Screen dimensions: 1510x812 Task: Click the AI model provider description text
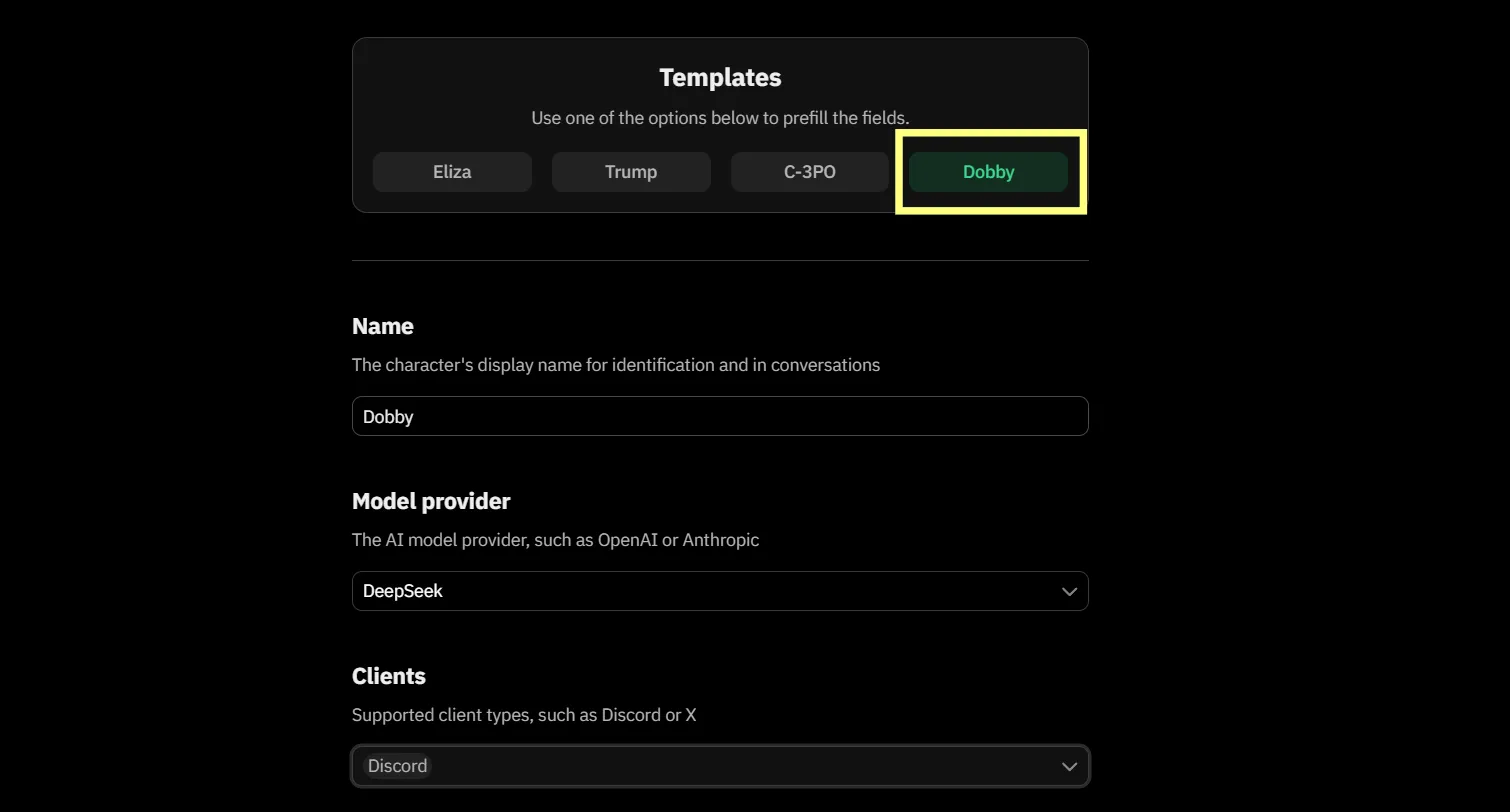coord(555,540)
